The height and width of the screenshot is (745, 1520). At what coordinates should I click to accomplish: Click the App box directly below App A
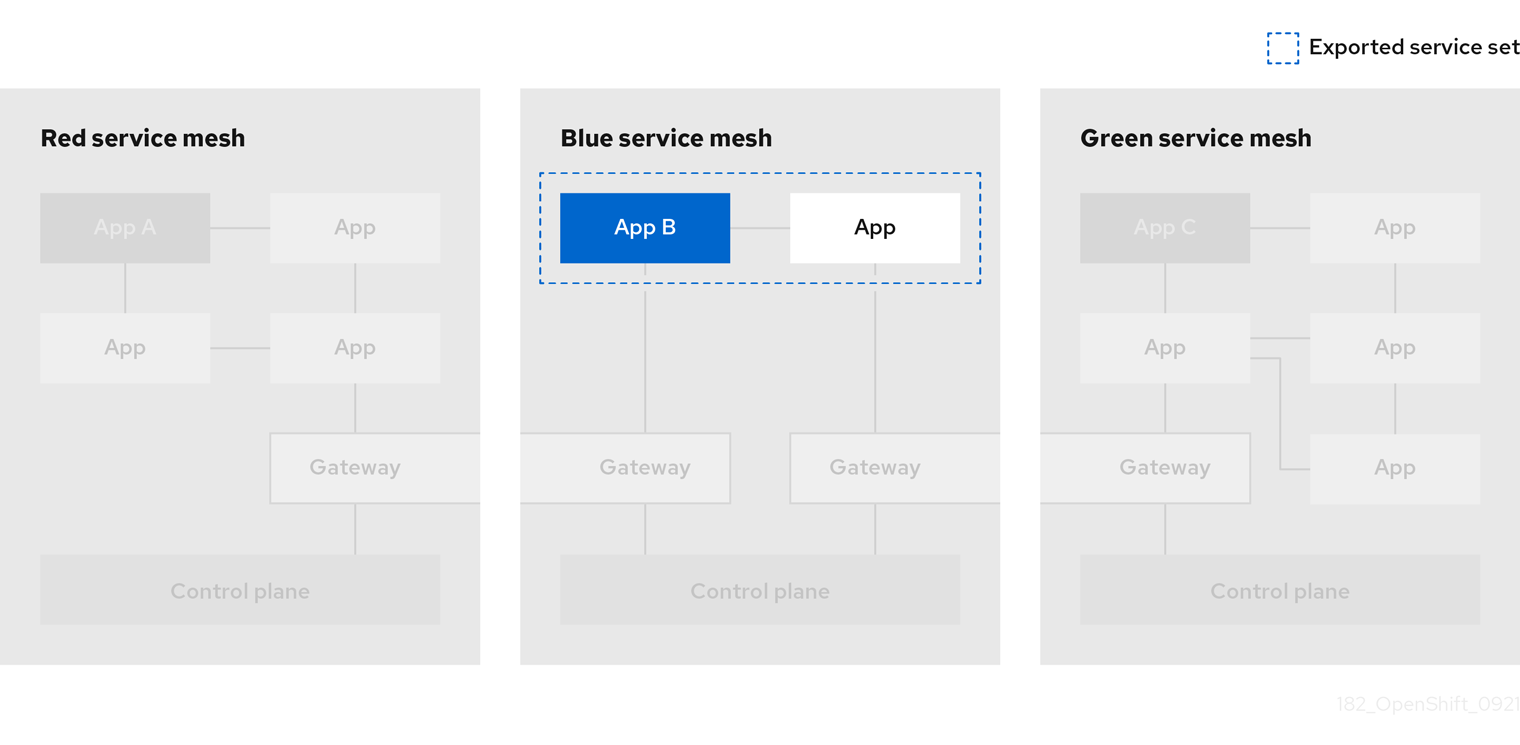click(x=125, y=348)
